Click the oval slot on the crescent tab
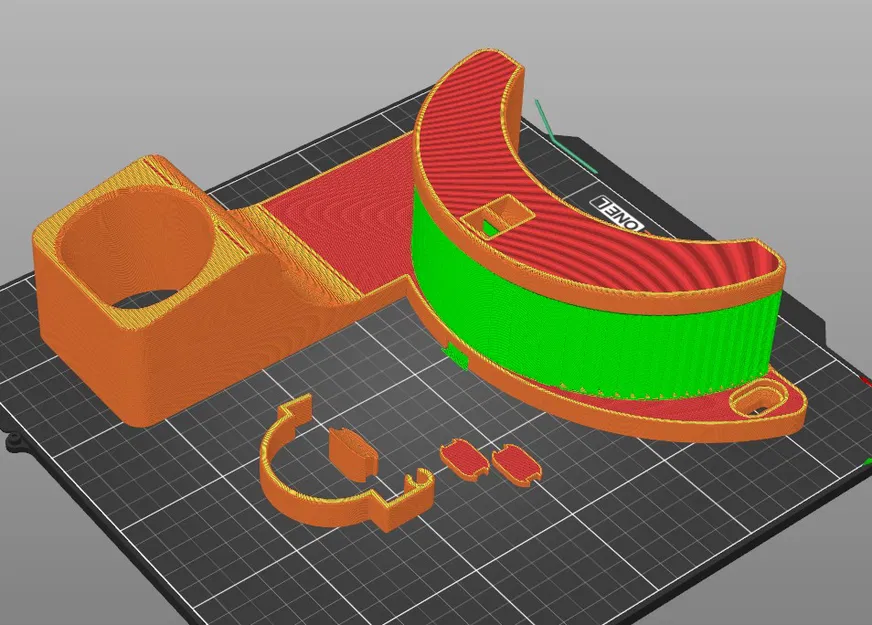 pyautogui.click(x=757, y=400)
